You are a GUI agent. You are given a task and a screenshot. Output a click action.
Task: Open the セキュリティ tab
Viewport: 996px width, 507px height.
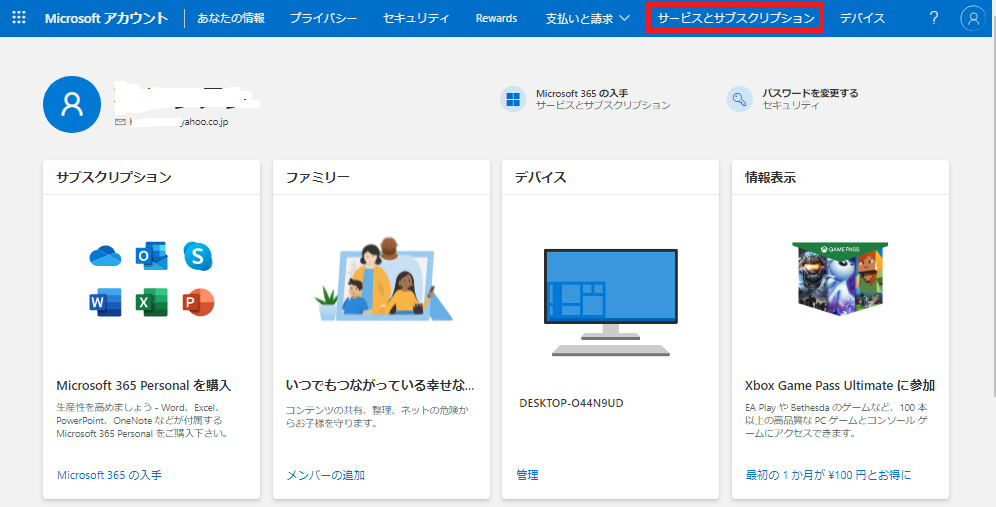(416, 18)
